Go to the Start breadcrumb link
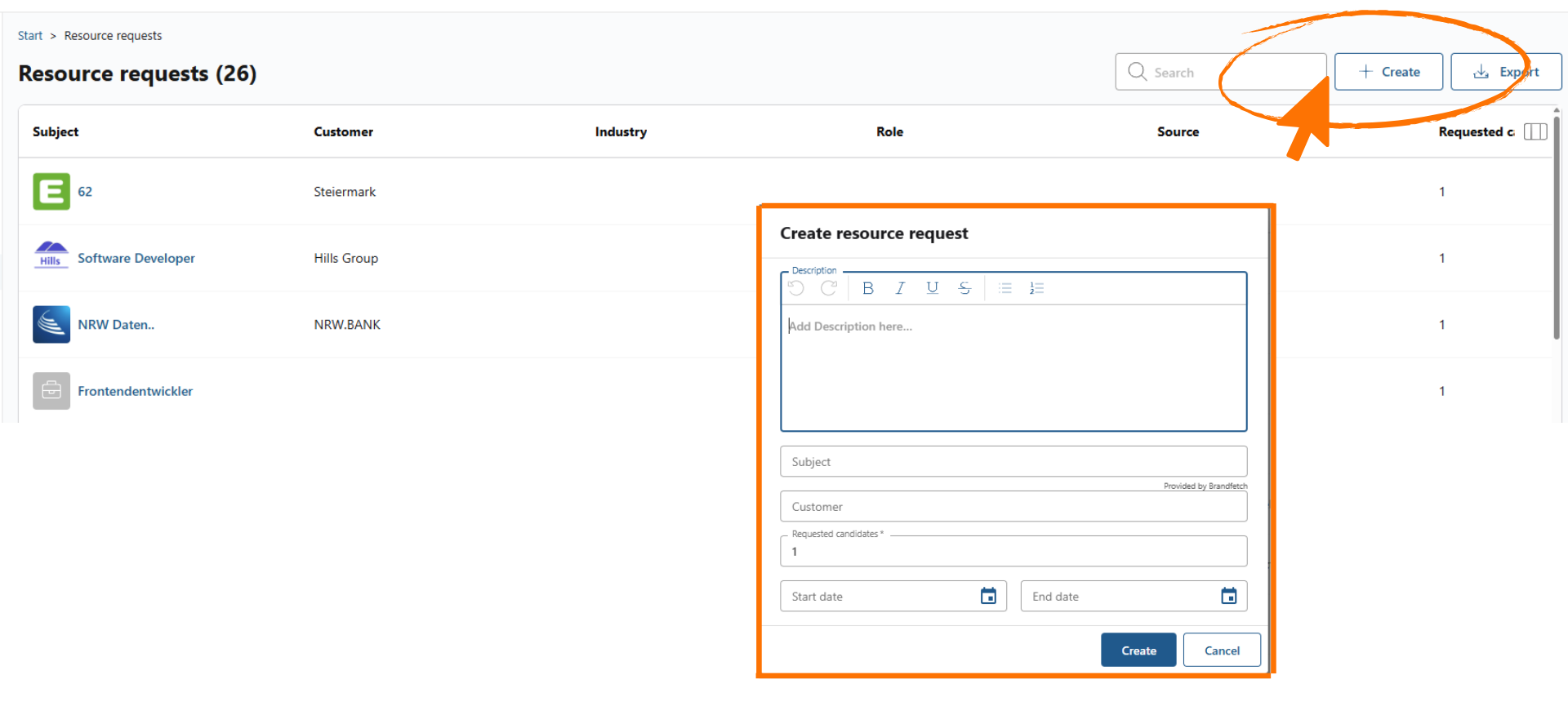The image size is (1568, 706). (30, 36)
